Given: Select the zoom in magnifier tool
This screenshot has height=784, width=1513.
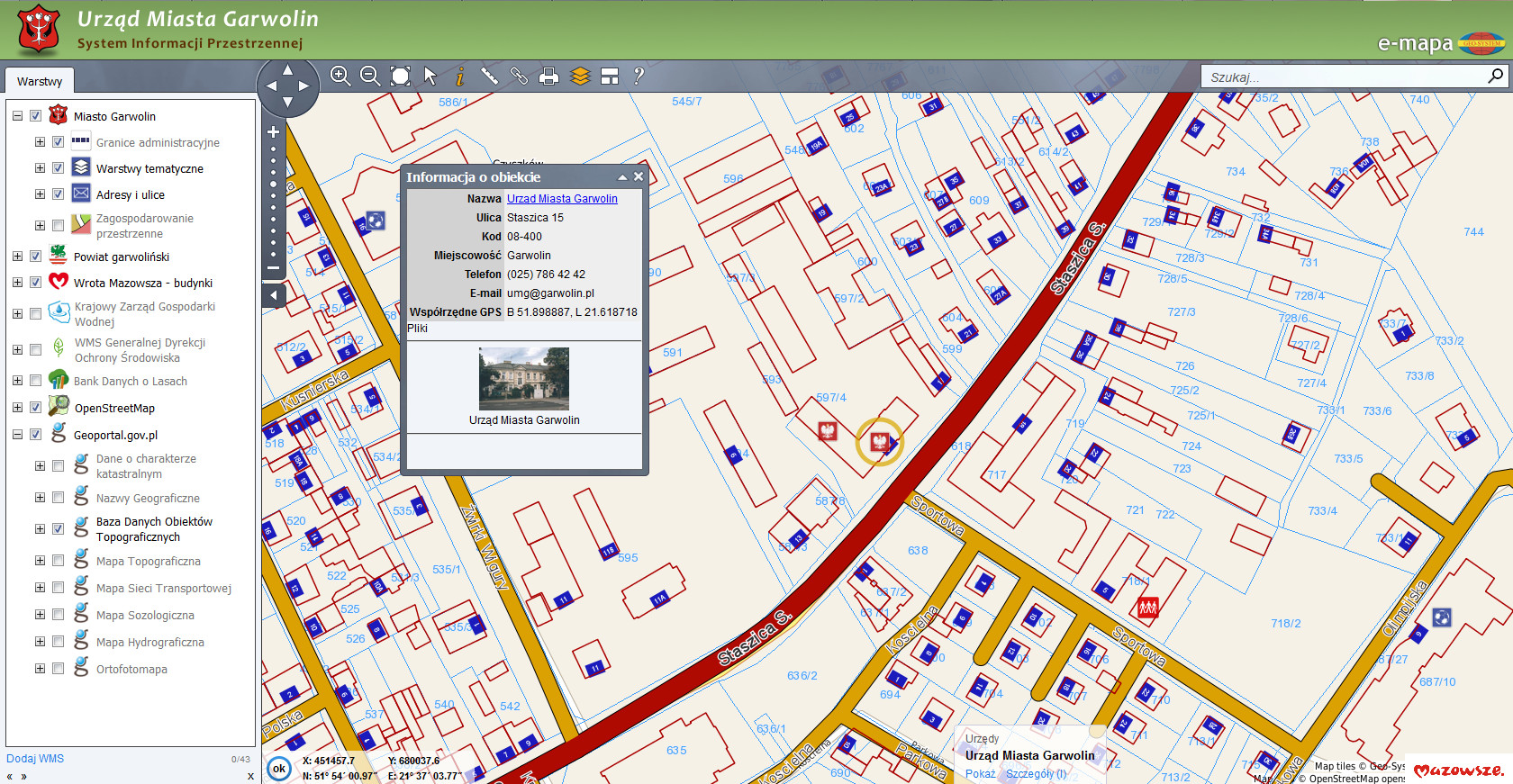Looking at the screenshot, I should coord(340,77).
